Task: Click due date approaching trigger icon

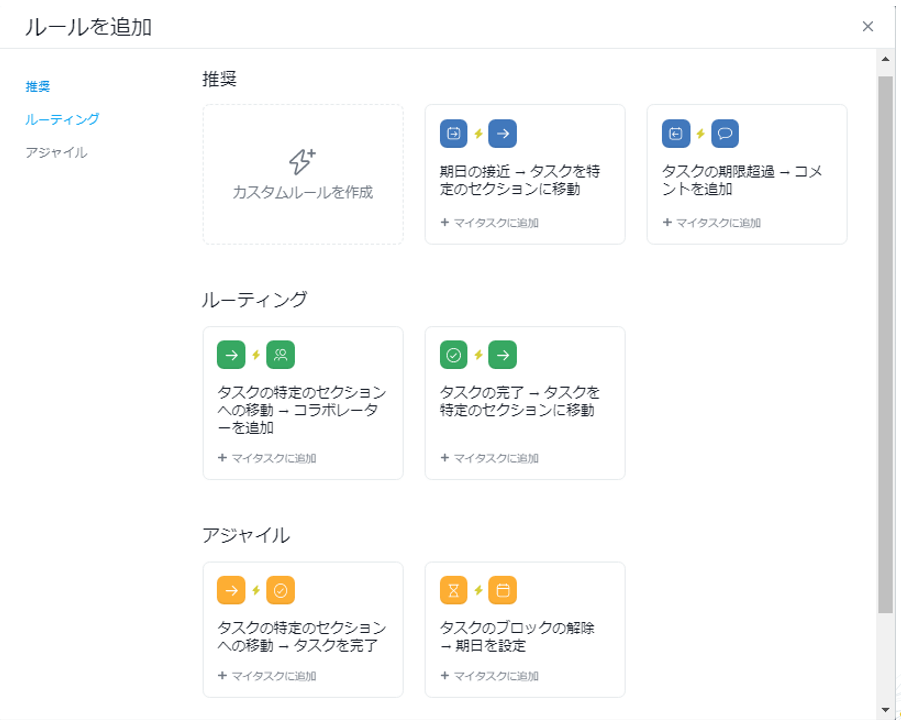Action: [x=453, y=134]
